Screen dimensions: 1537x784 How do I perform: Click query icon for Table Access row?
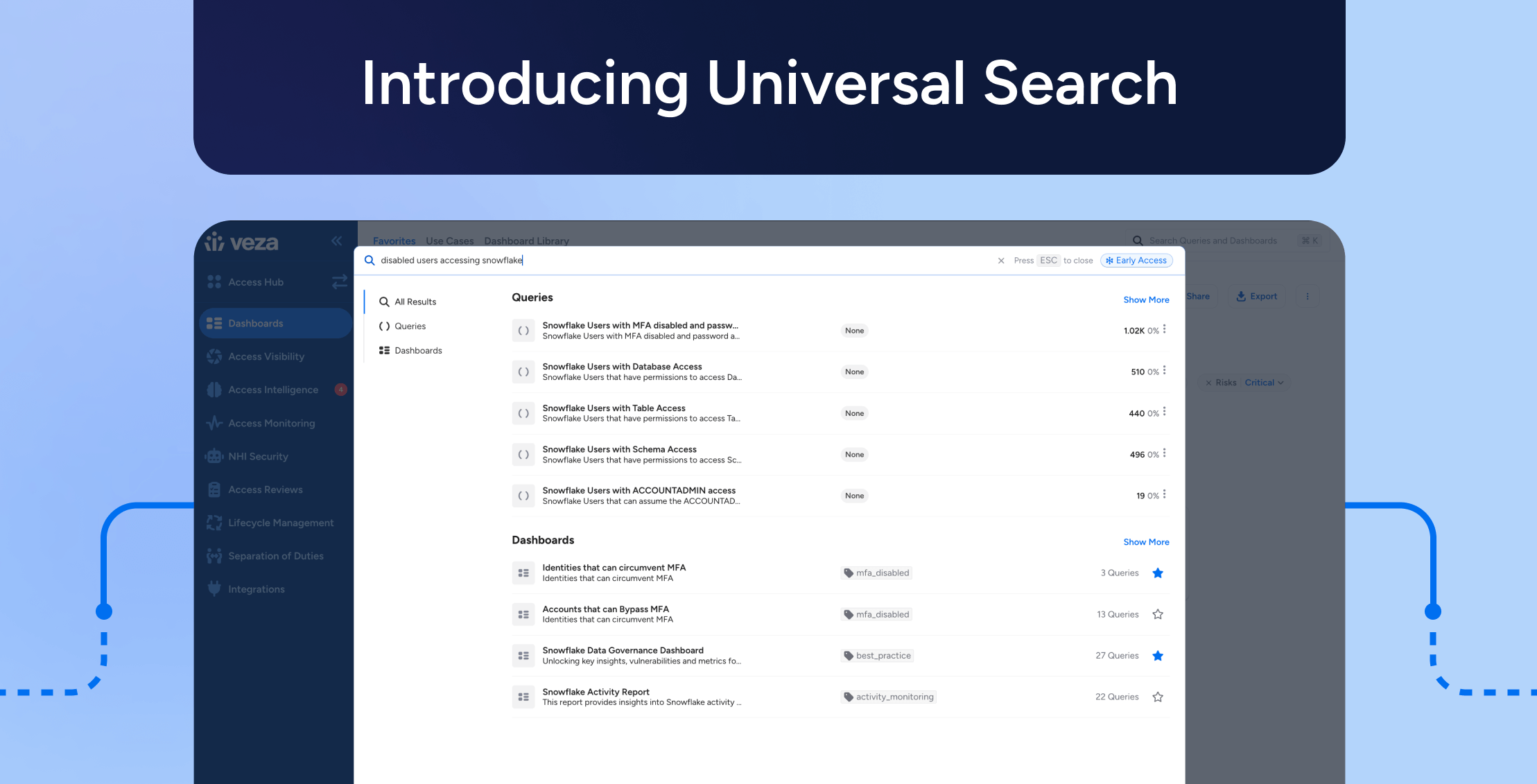click(x=523, y=413)
